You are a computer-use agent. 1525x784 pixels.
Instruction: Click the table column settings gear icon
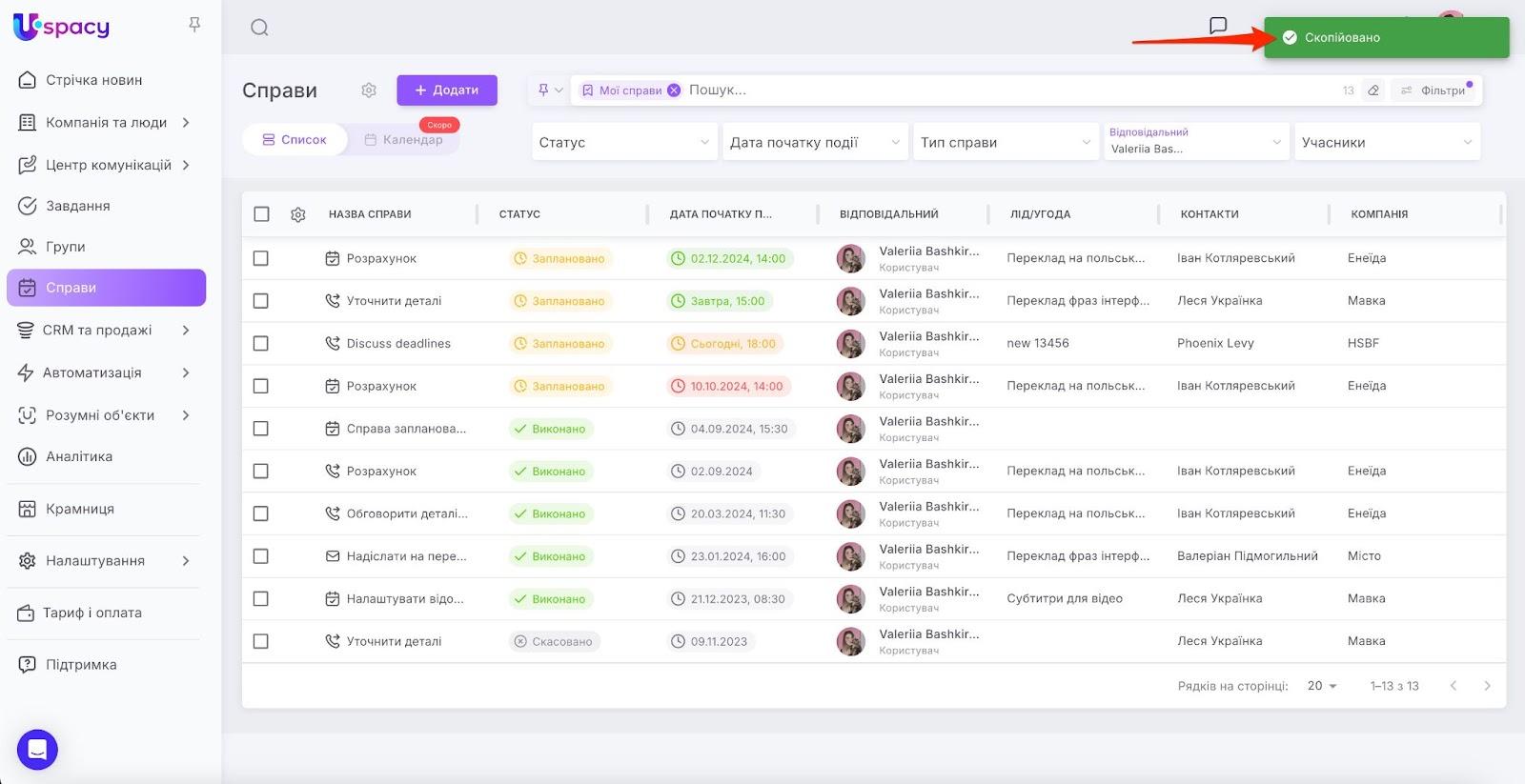[298, 215]
